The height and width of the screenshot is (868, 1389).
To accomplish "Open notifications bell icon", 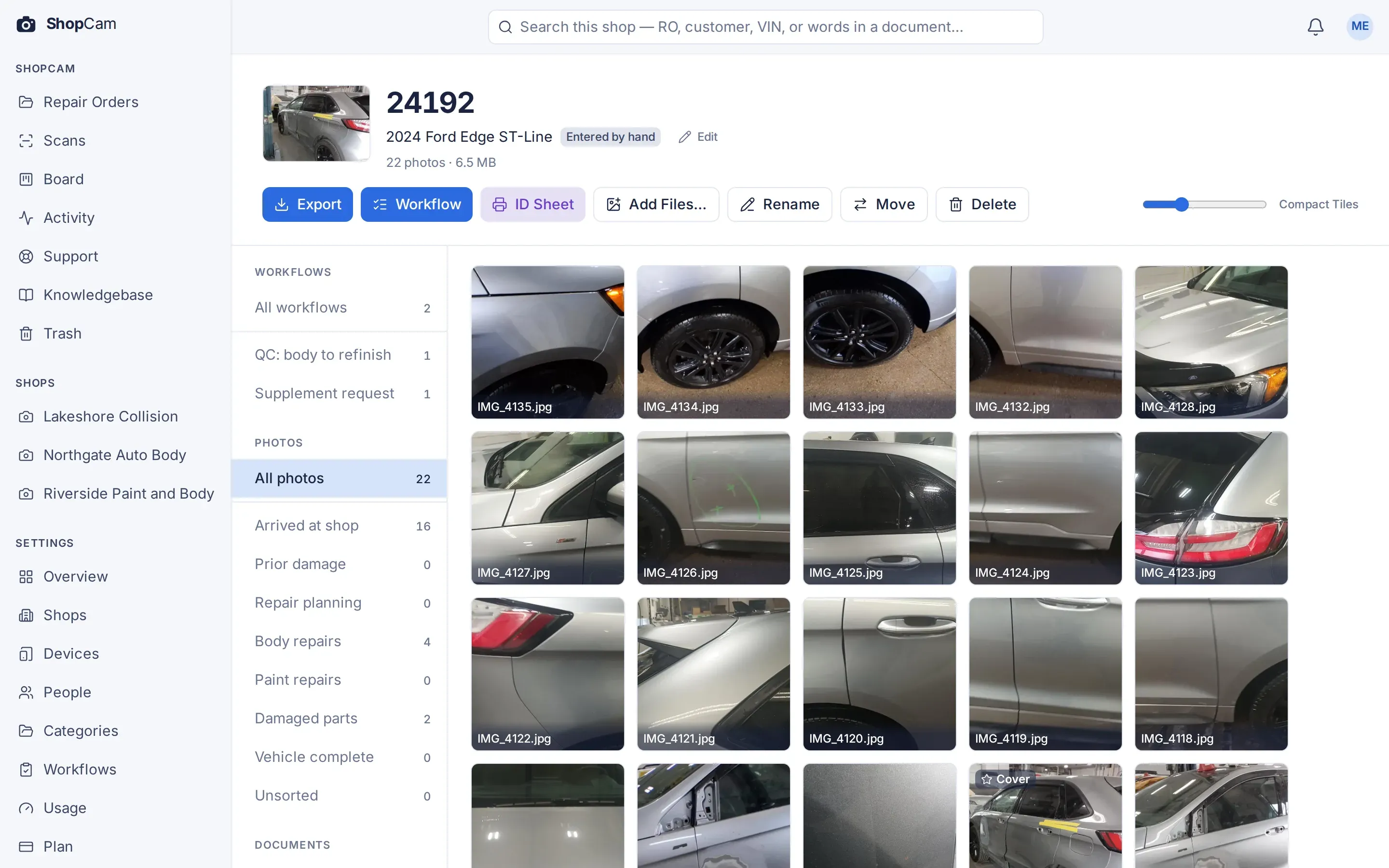I will pos(1315,27).
